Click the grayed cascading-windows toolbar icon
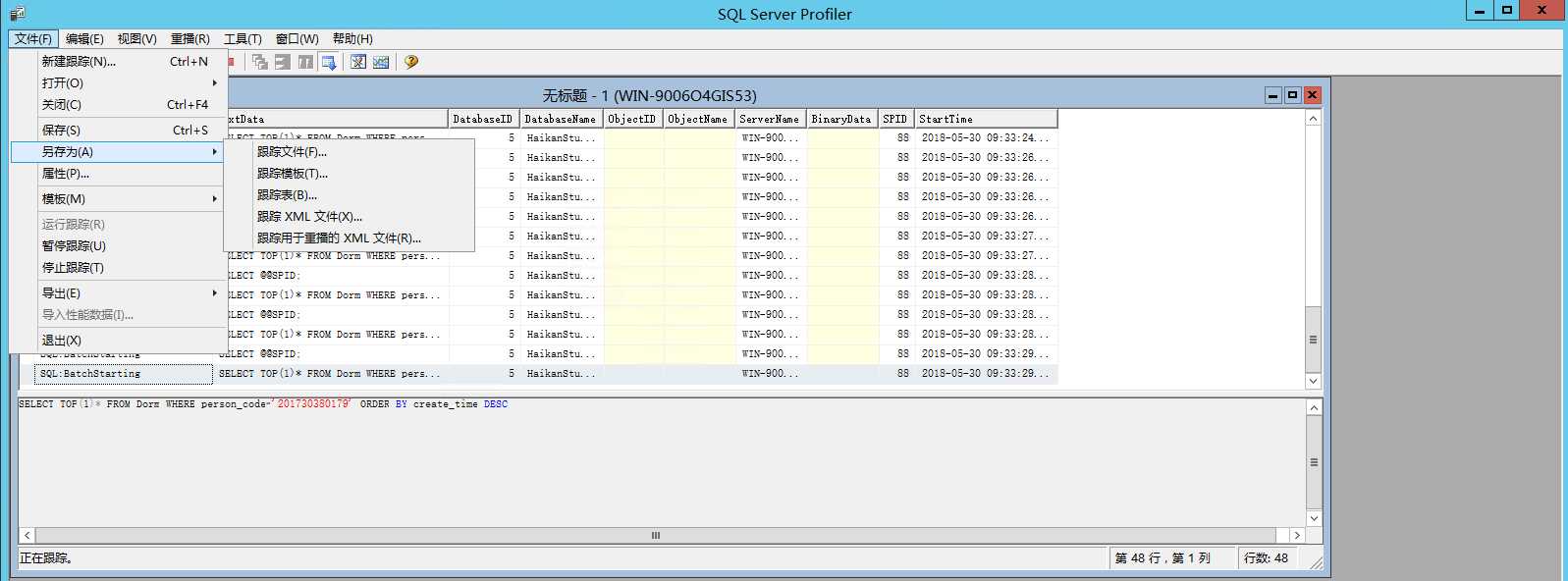1568x581 pixels. pyautogui.click(x=260, y=62)
